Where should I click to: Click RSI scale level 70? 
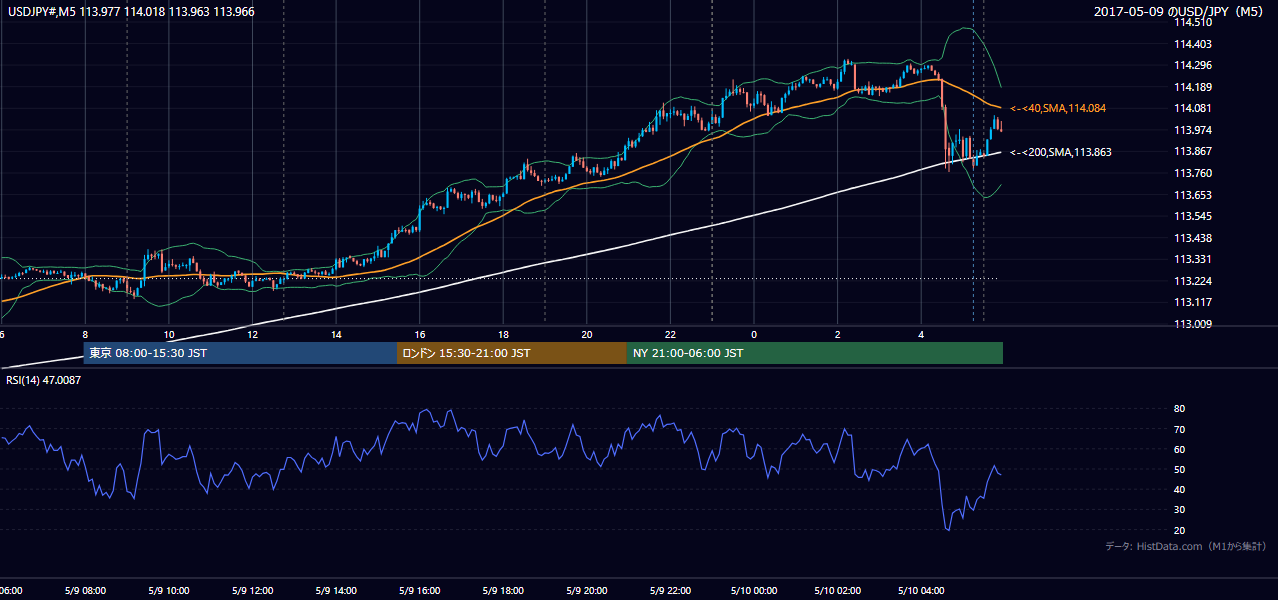pyautogui.click(x=1179, y=429)
